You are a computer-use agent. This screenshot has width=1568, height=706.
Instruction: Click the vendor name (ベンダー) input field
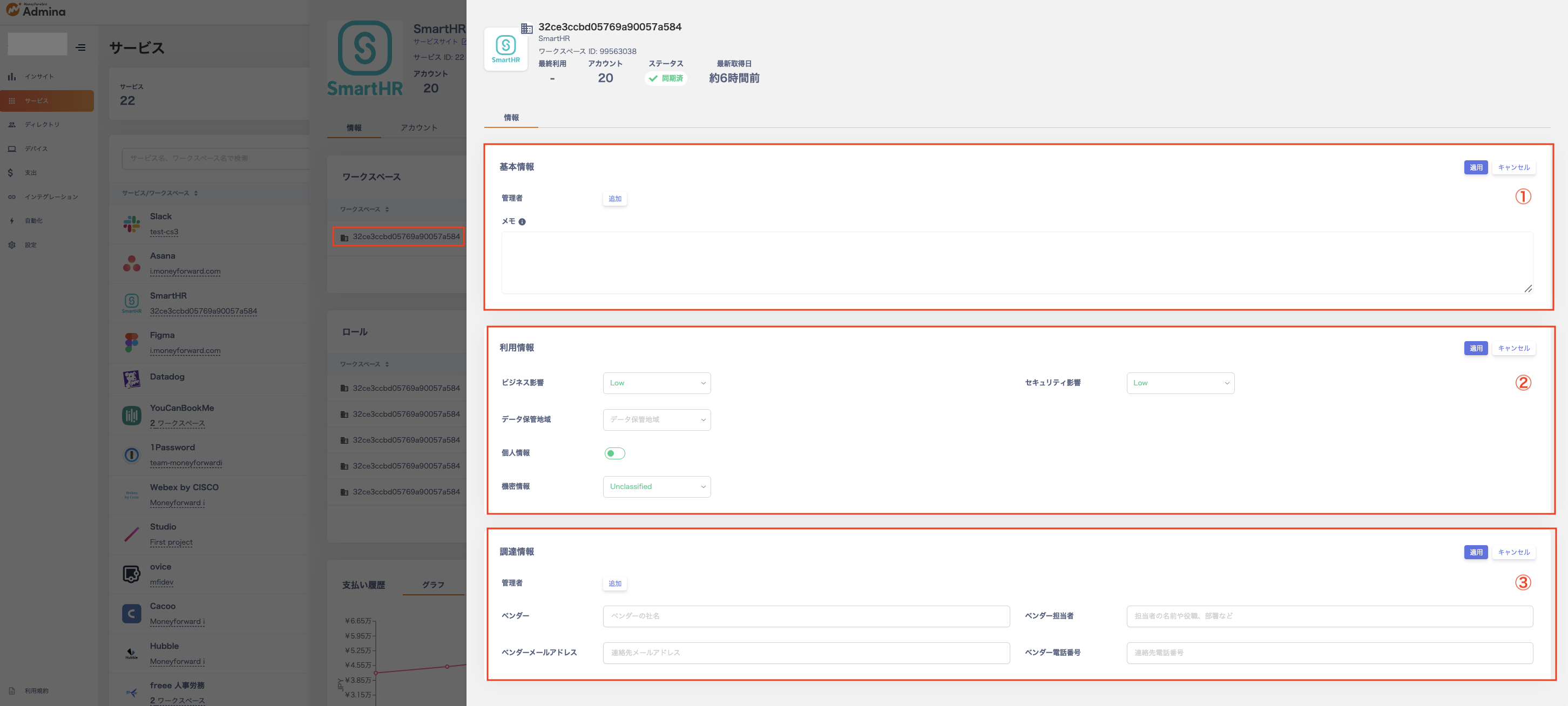806,616
